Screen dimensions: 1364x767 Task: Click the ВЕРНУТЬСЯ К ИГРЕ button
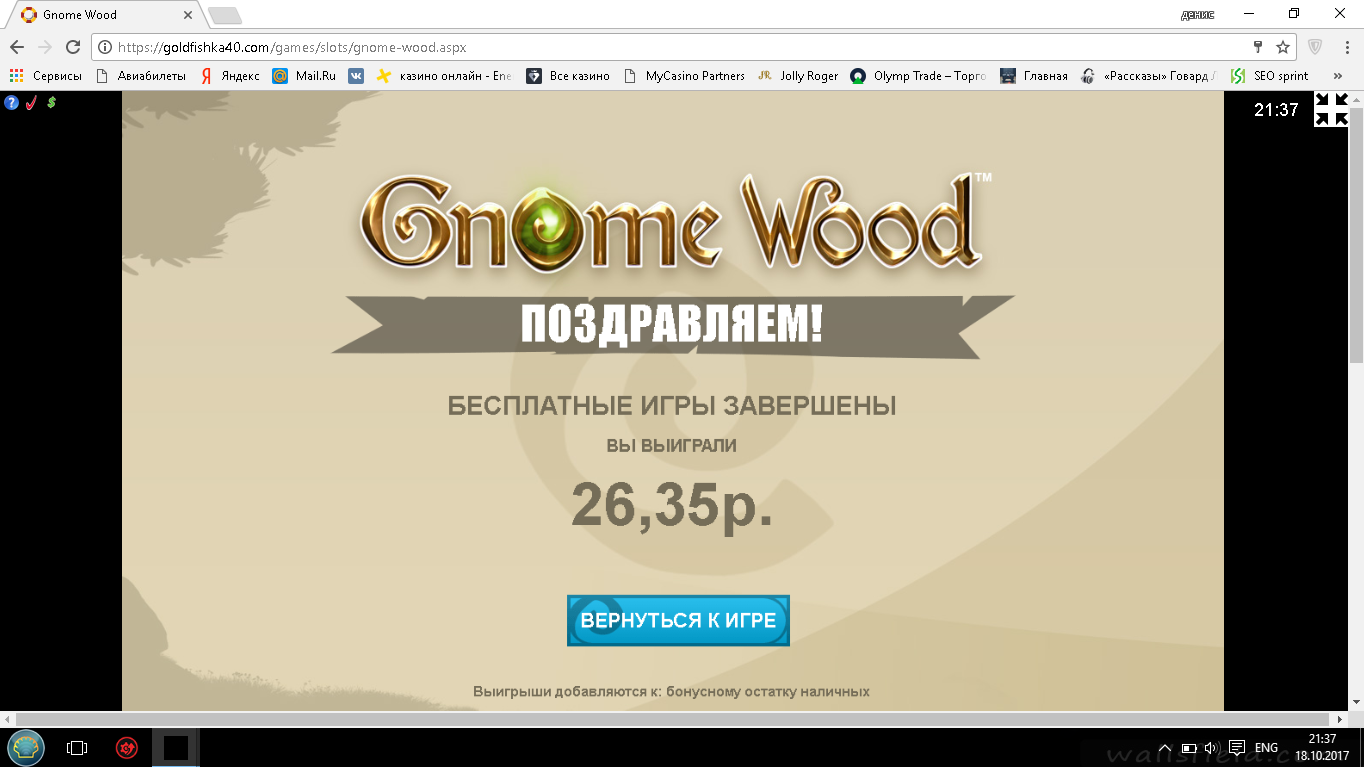(678, 620)
